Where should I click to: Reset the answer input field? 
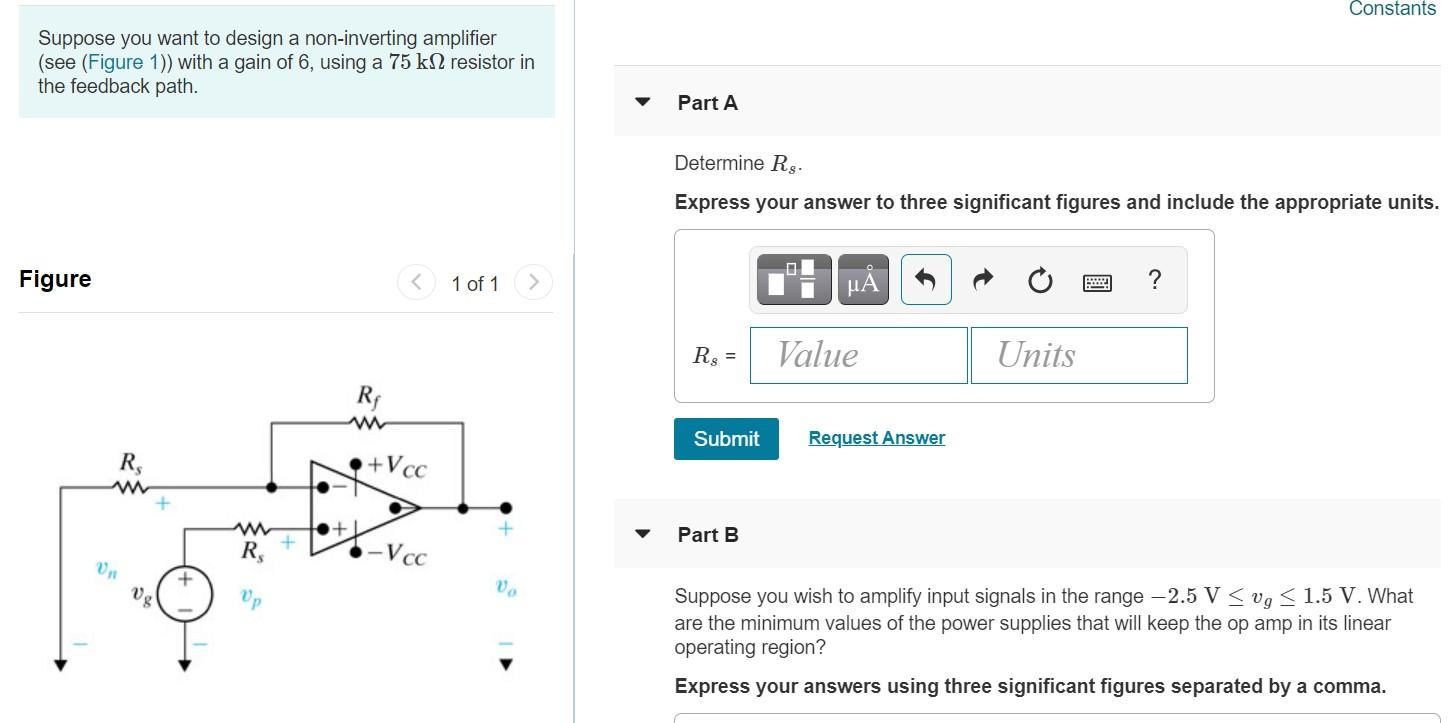(1039, 280)
